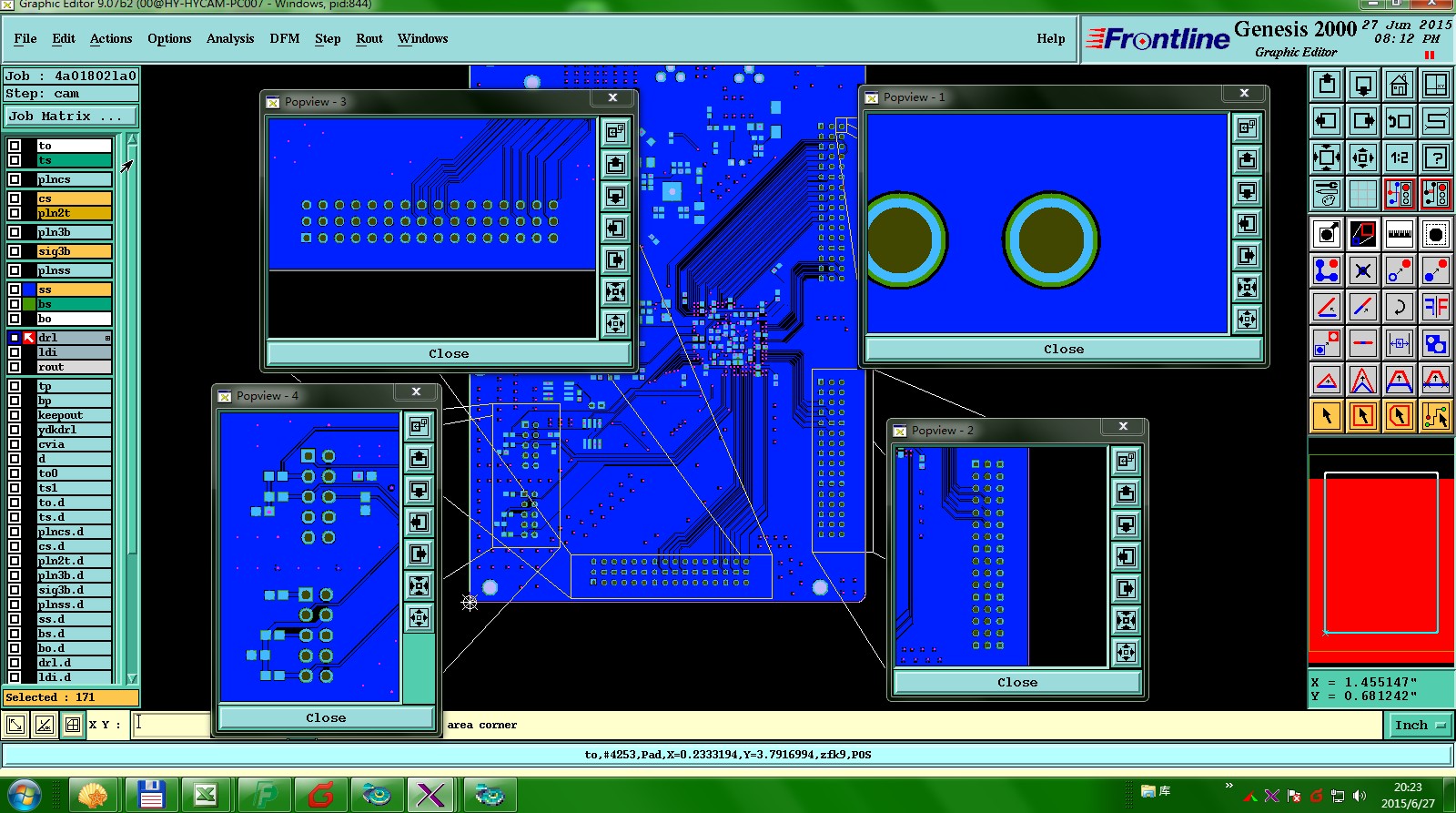Select the plain arrow selection tool
Viewport: 1456px width, 813px height.
click(x=1327, y=416)
